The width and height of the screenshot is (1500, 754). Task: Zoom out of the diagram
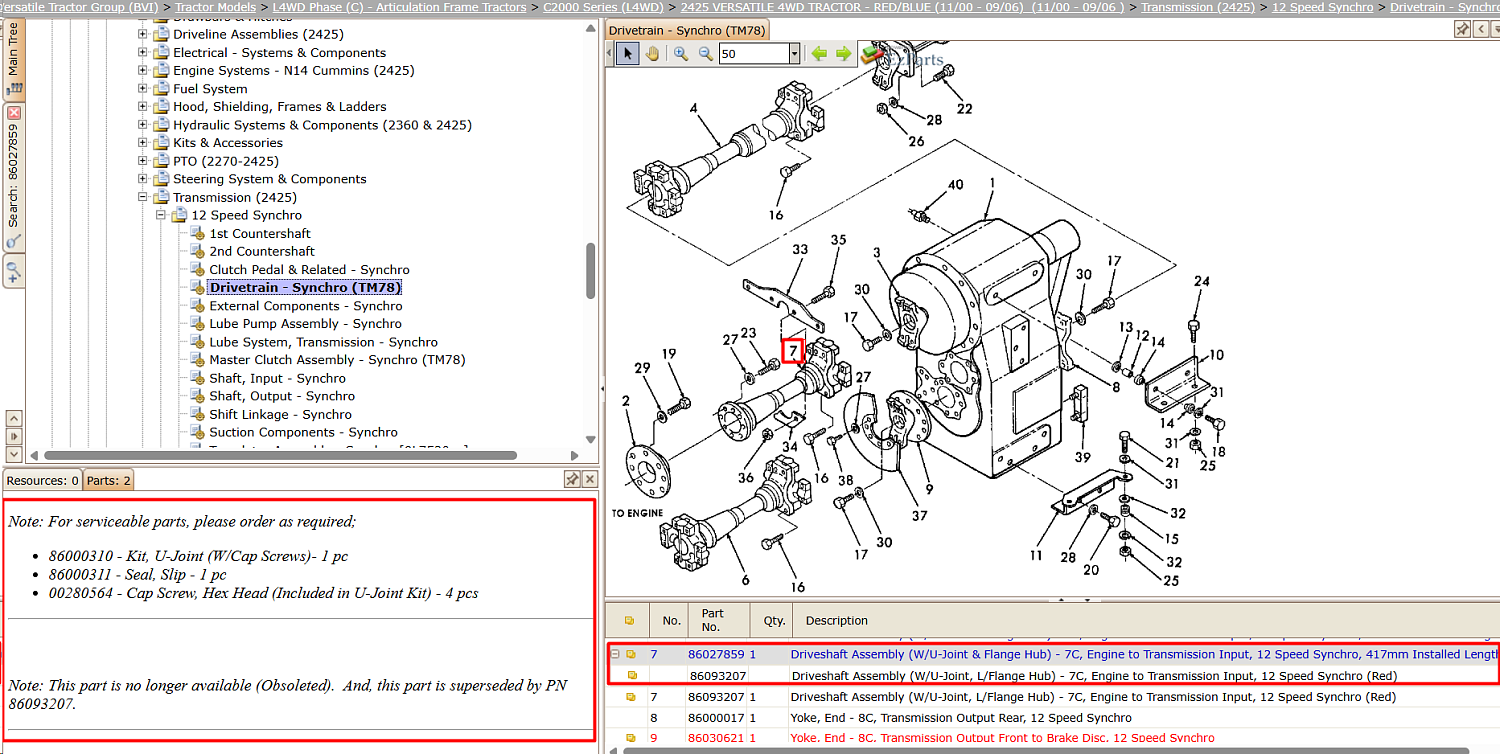705,54
